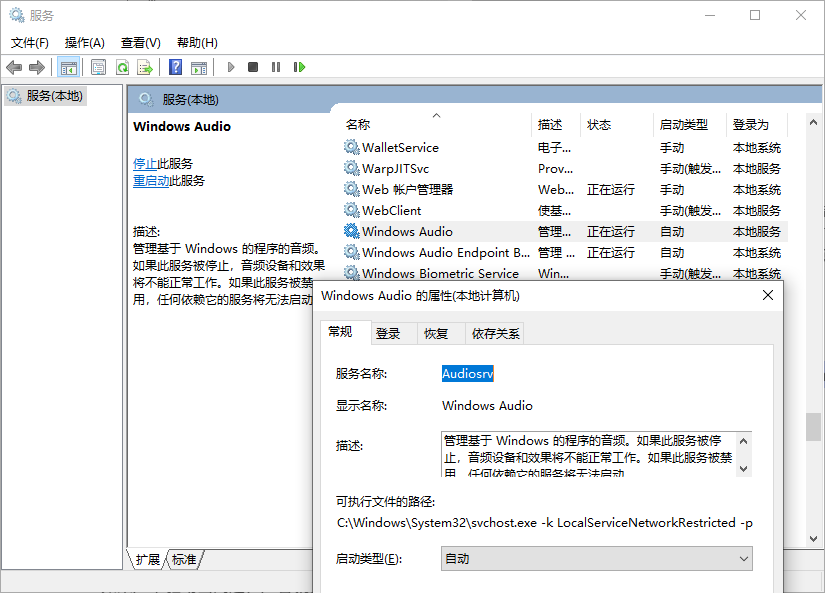
Task: Switch to the 恢复 tab
Action: pyautogui.click(x=438, y=333)
